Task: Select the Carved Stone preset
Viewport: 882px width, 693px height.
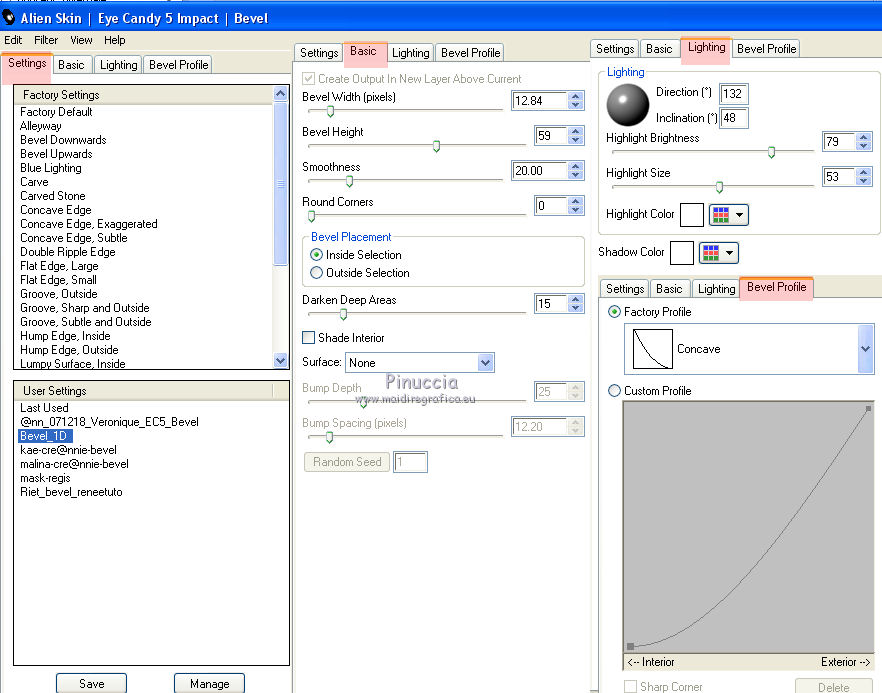Action: click(53, 196)
